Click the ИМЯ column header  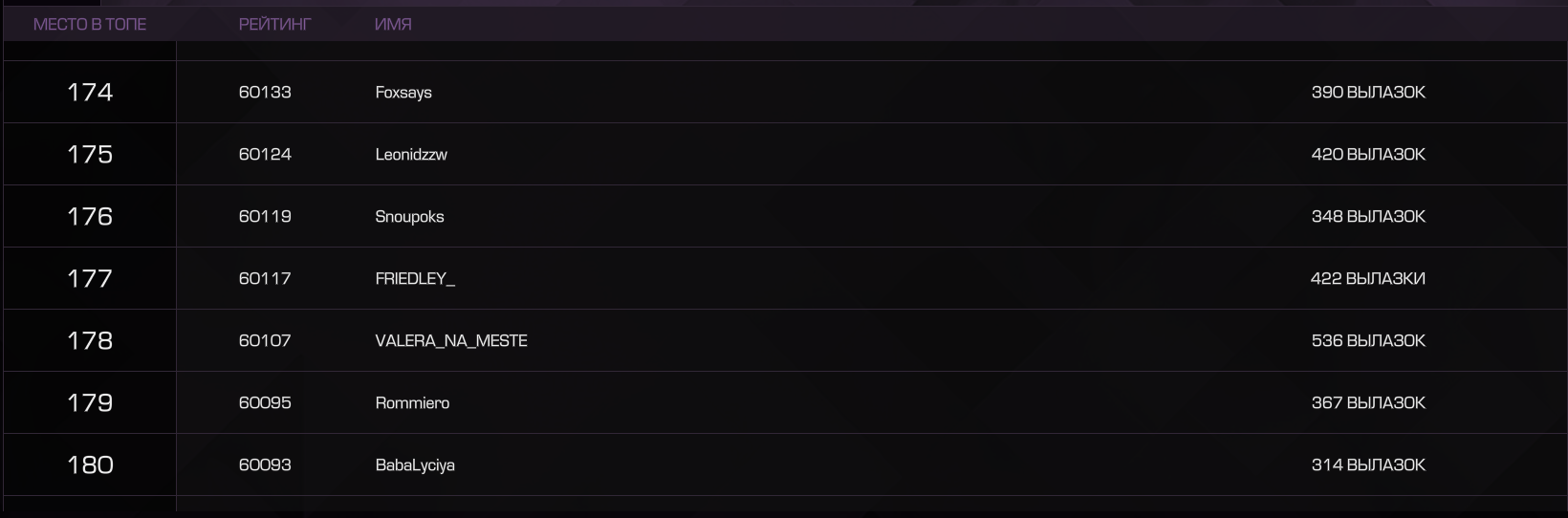393,24
